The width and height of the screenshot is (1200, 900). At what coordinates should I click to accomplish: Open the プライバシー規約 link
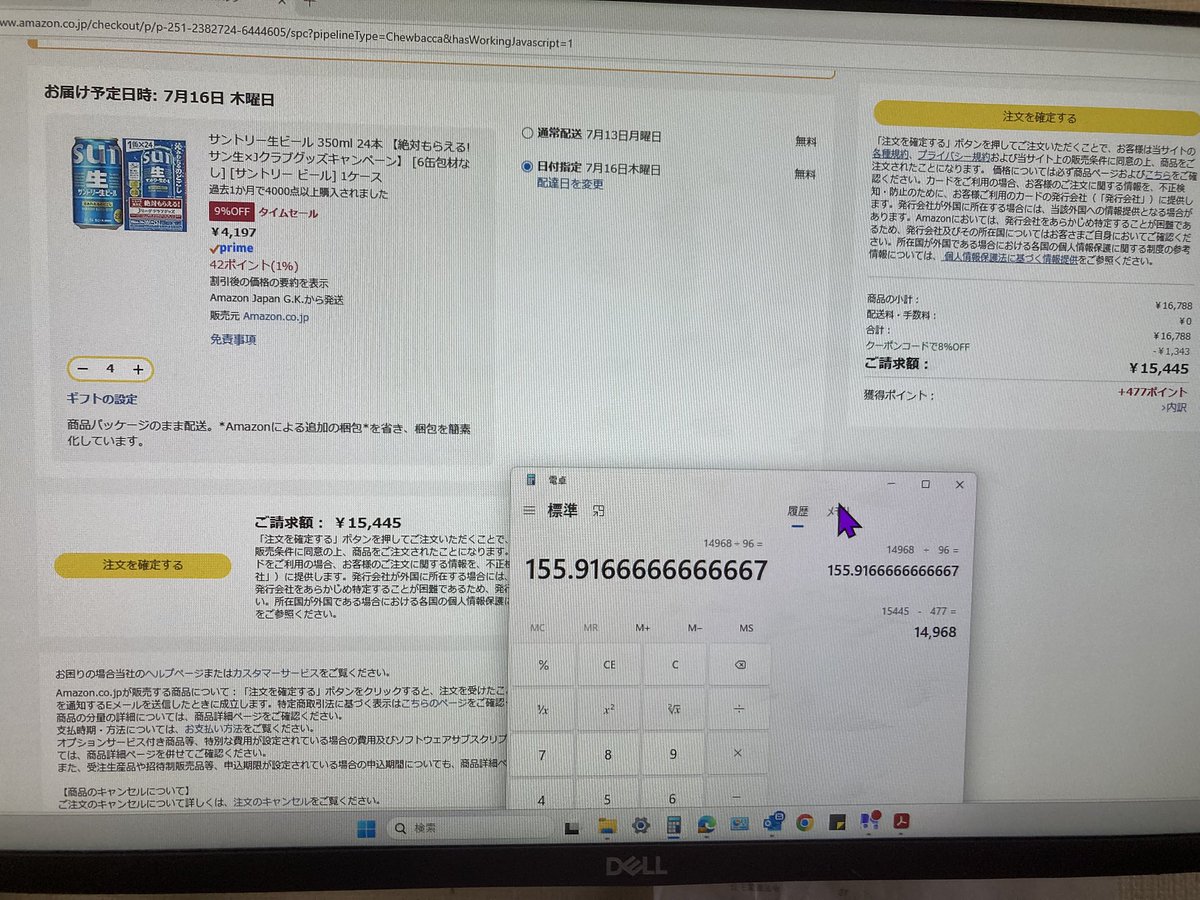[x=952, y=155]
